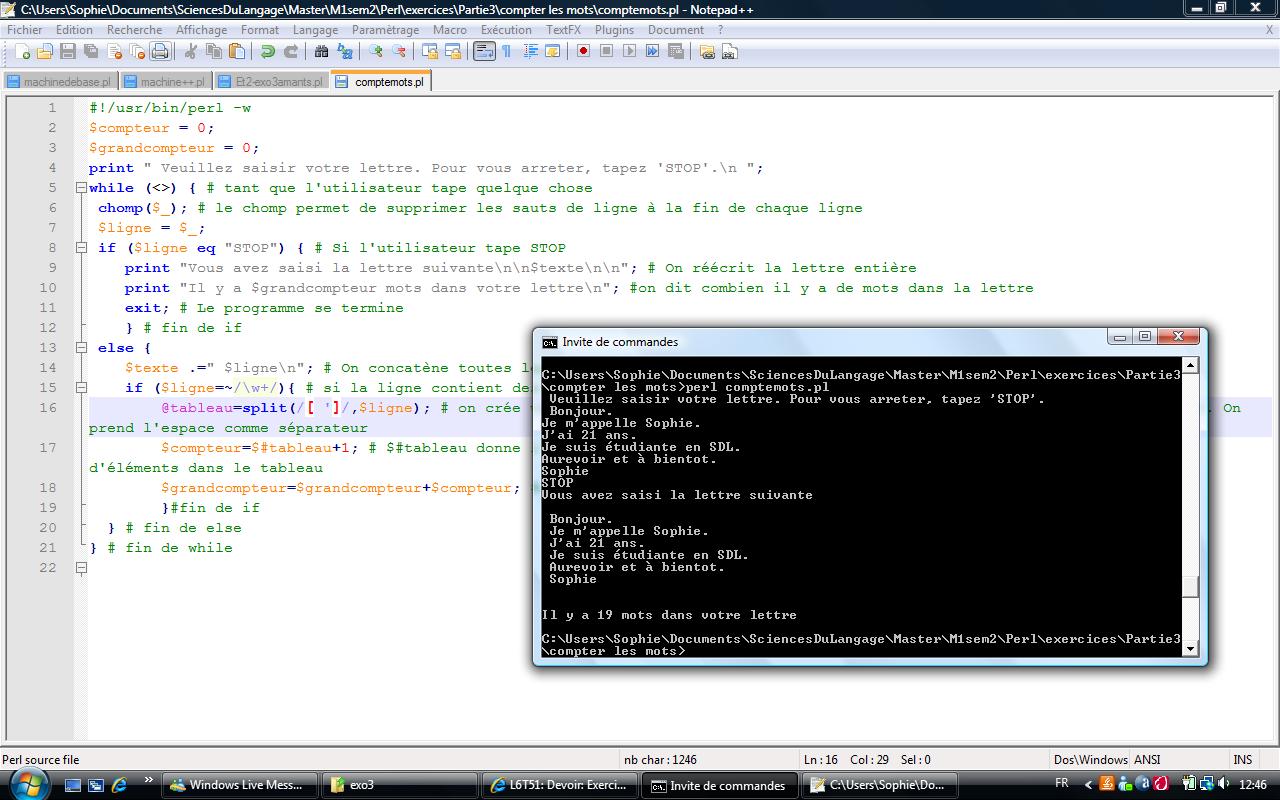Click the exo3 taskbar button
This screenshot has height=800, width=1280.
pos(398,785)
